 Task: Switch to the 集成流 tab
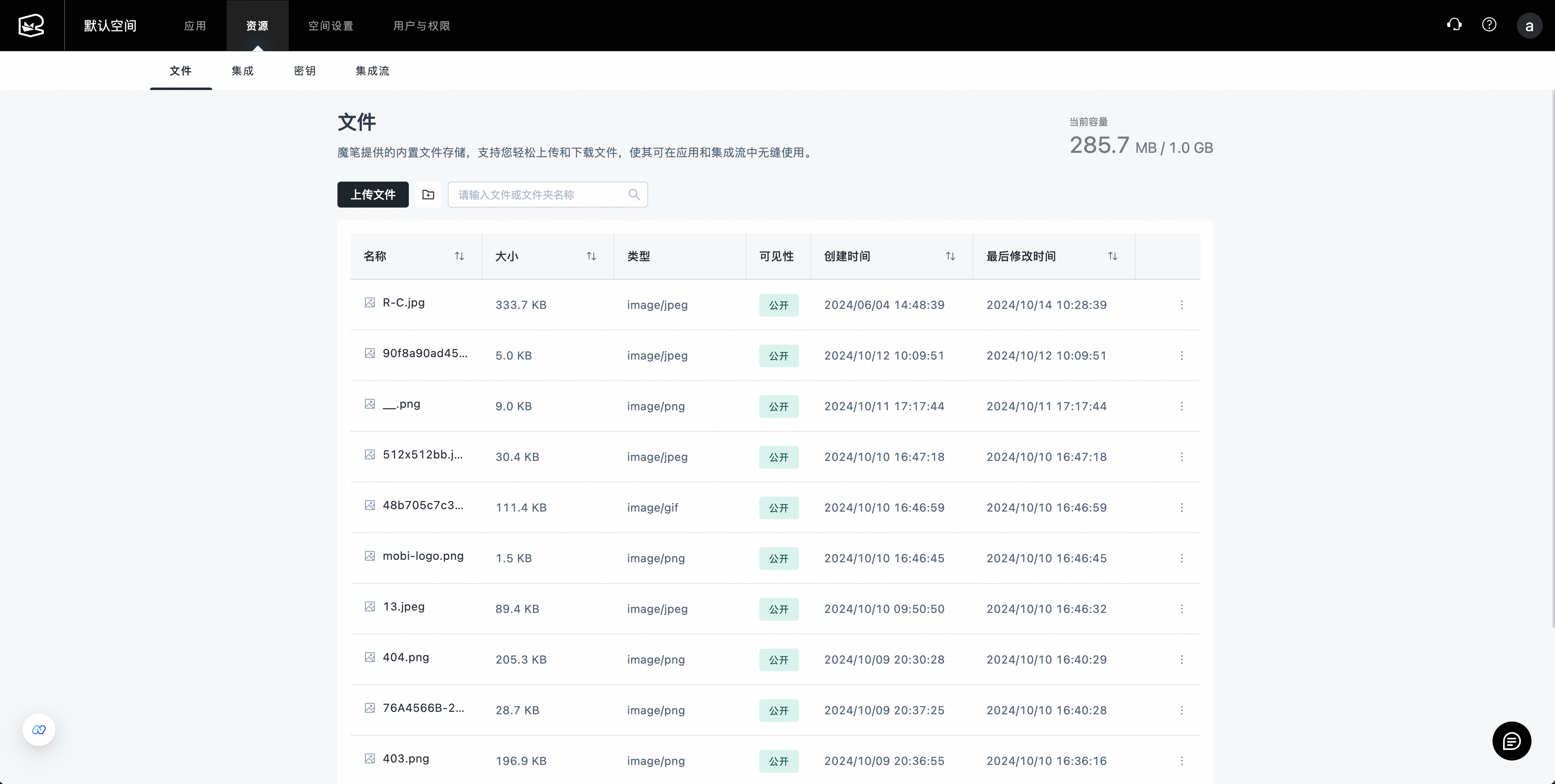tap(372, 71)
